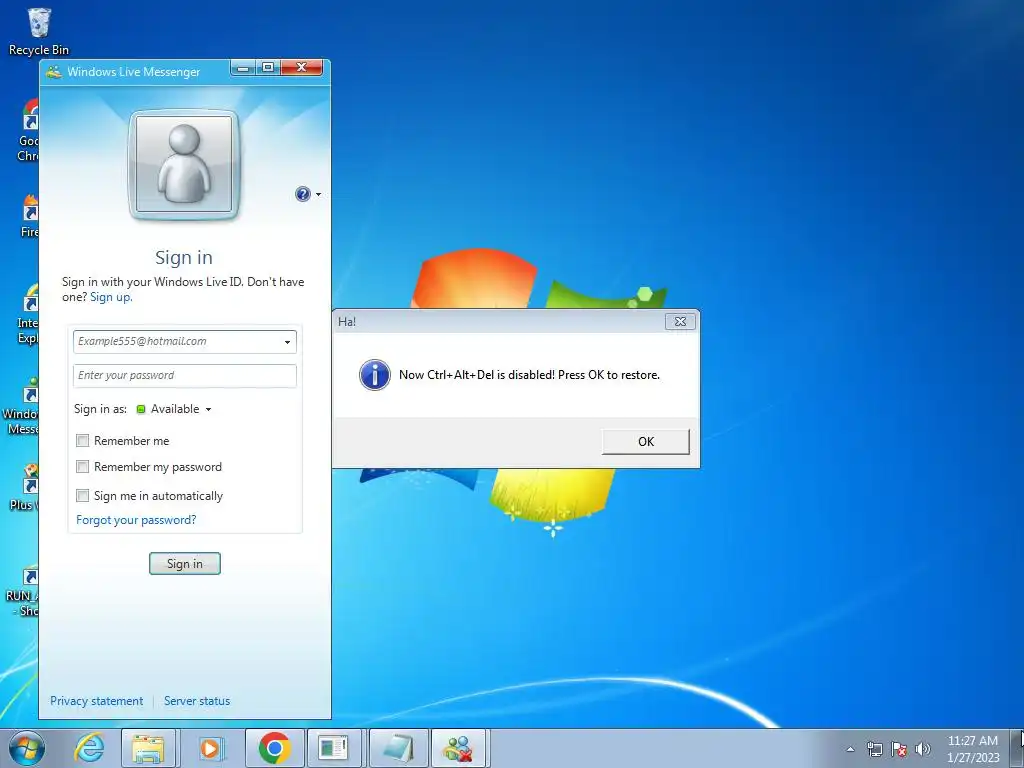Click the Ha! dialog title bar
The height and width of the screenshot is (768, 1024).
[x=500, y=321]
